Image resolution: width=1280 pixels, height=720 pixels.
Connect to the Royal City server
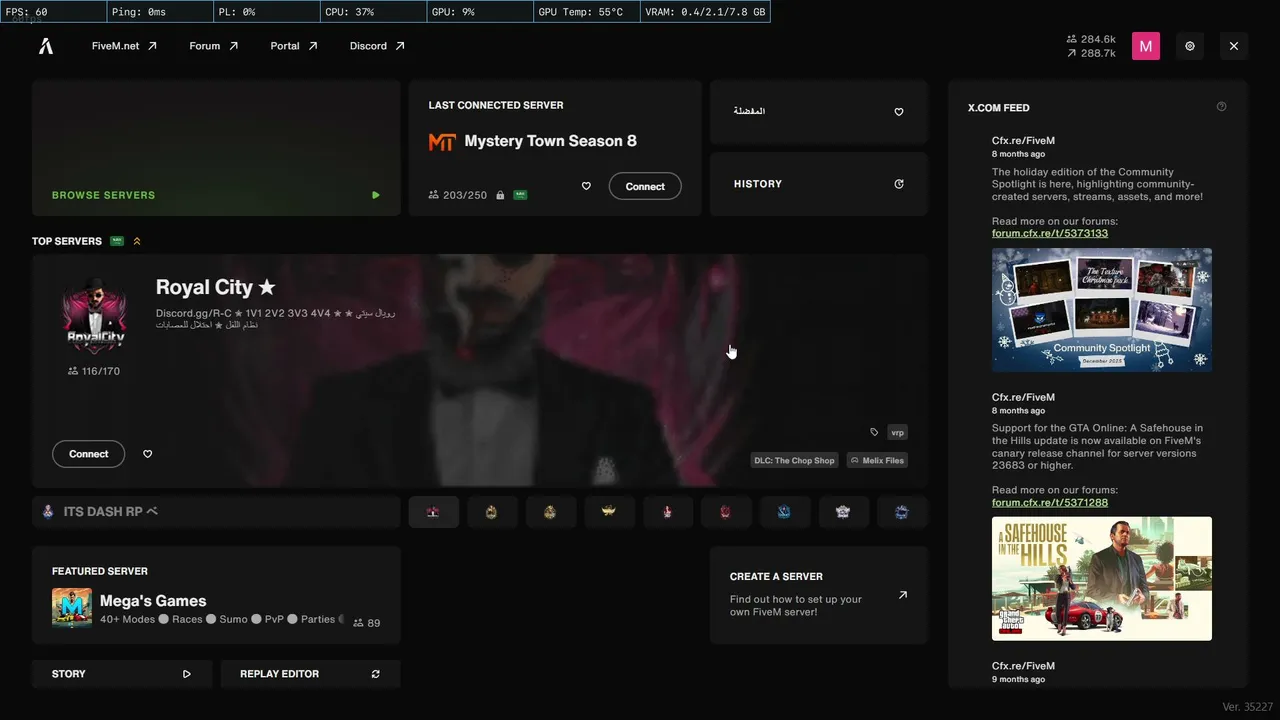pyautogui.click(x=88, y=454)
